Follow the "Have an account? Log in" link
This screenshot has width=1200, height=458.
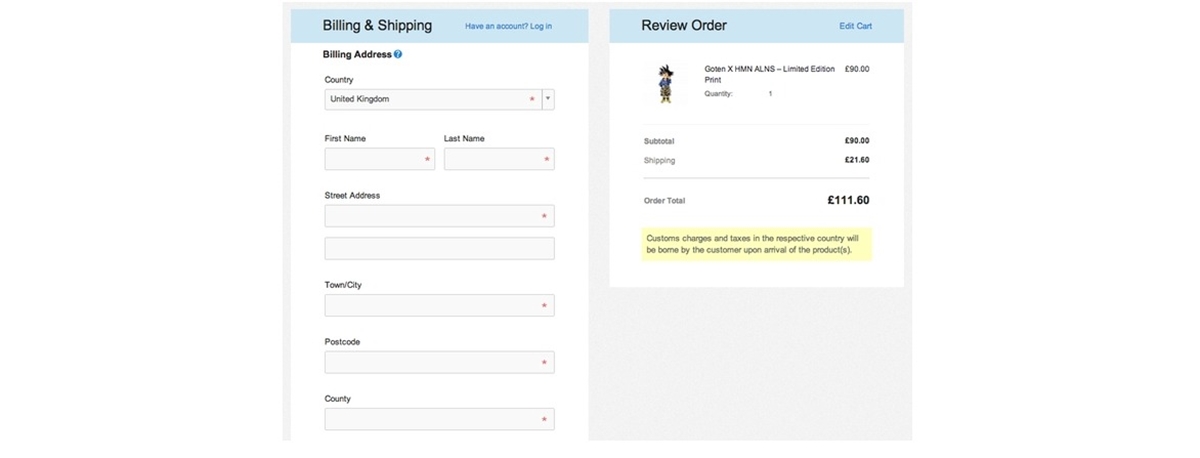pyautogui.click(x=508, y=26)
